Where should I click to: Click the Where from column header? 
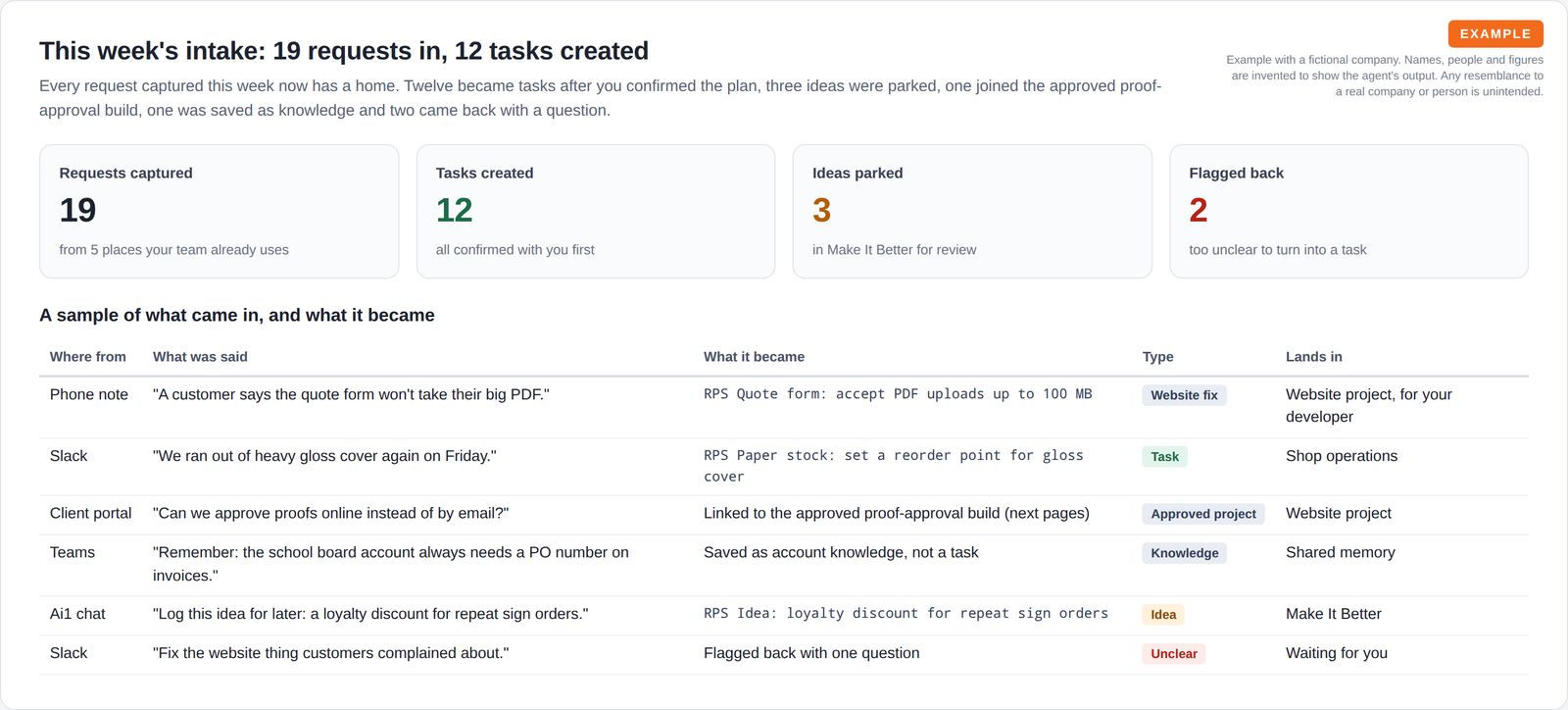point(88,357)
